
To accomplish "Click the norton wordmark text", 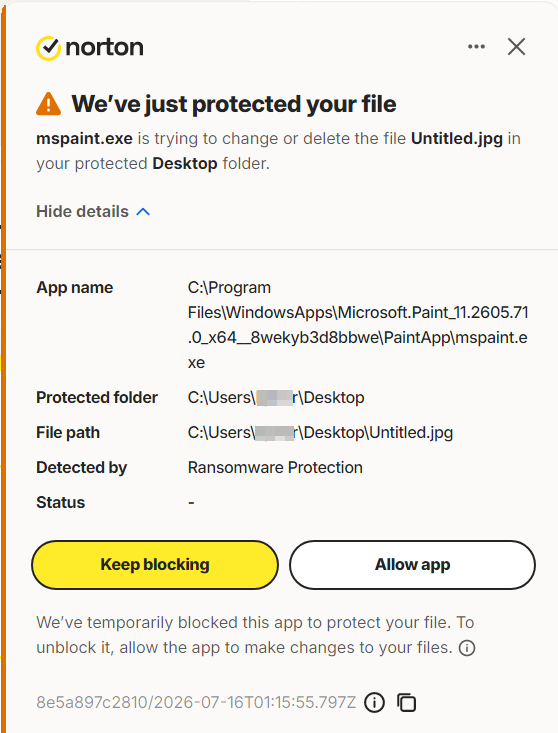I will tap(105, 47).
